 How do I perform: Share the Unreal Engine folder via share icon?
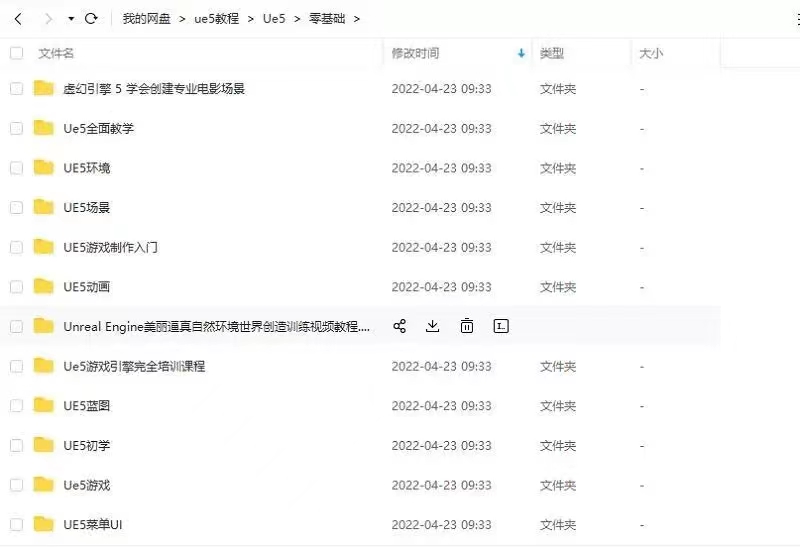[x=400, y=326]
